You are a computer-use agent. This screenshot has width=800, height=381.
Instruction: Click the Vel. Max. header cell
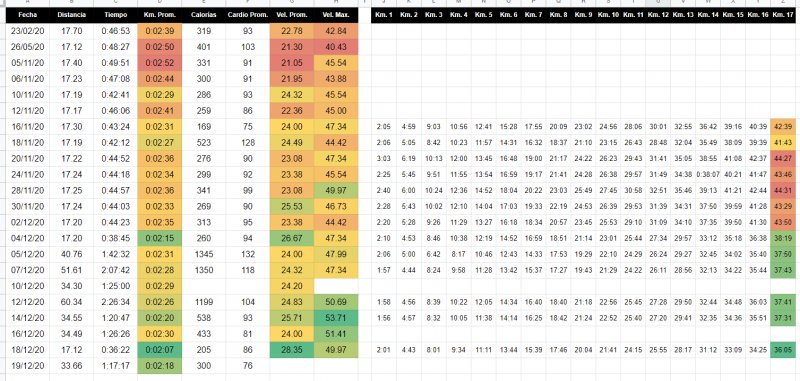[x=336, y=15]
